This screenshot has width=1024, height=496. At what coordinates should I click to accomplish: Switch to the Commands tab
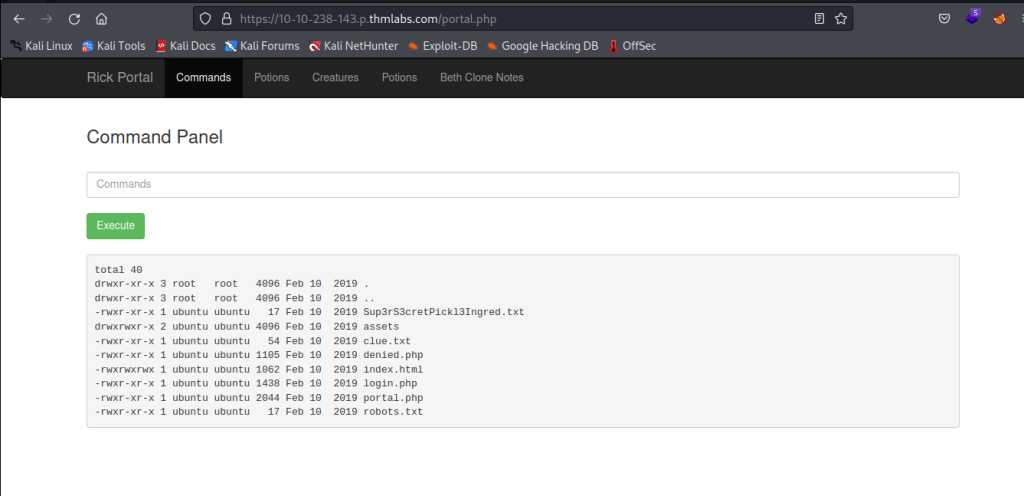203,77
